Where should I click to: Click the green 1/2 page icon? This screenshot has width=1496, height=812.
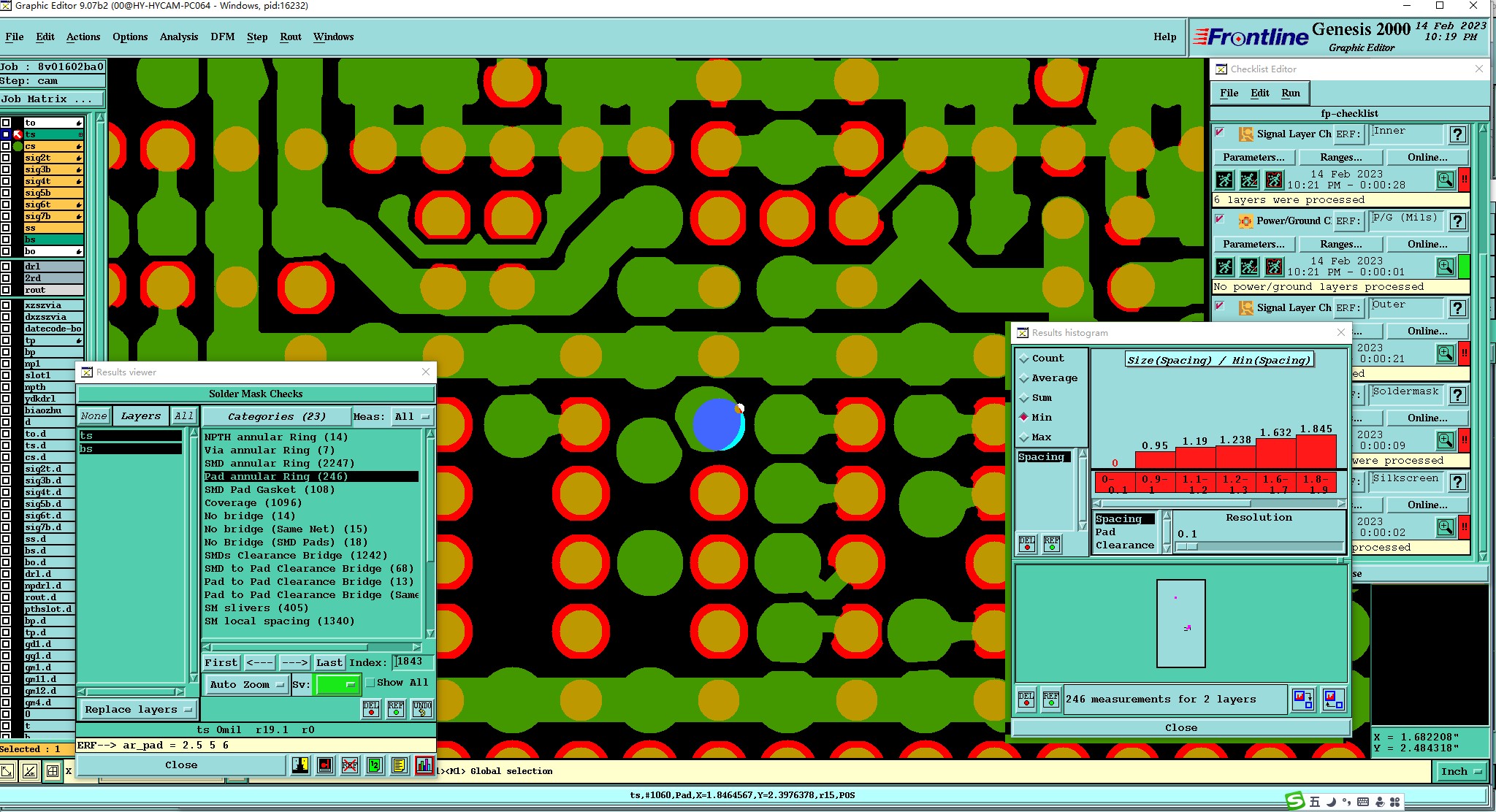[x=375, y=765]
